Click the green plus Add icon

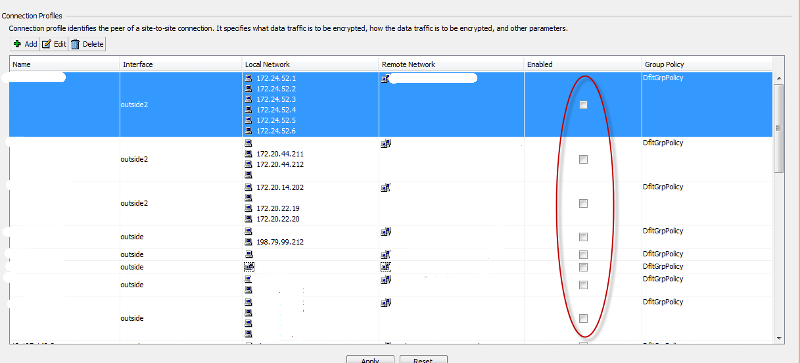point(17,44)
